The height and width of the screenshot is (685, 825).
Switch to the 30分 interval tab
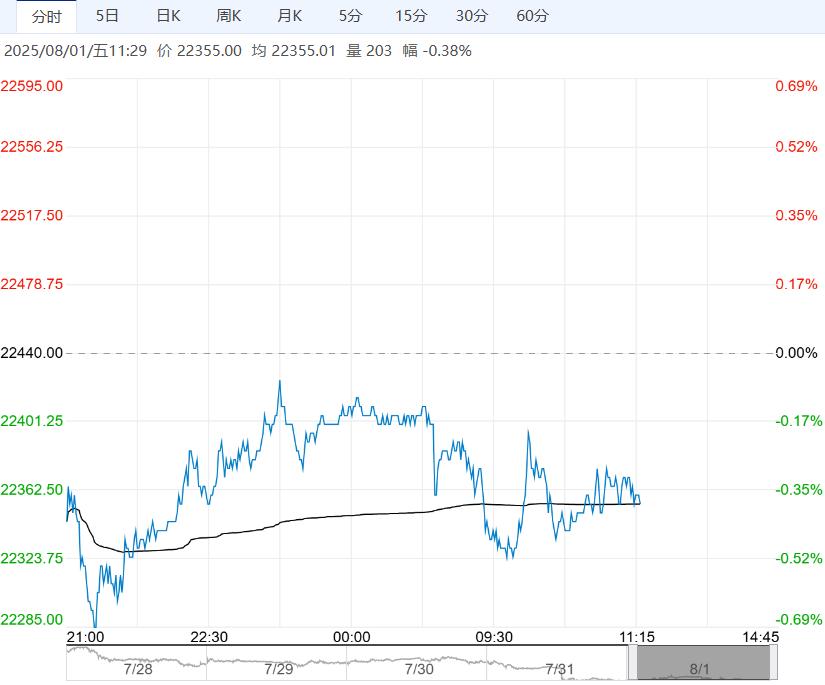(x=472, y=16)
